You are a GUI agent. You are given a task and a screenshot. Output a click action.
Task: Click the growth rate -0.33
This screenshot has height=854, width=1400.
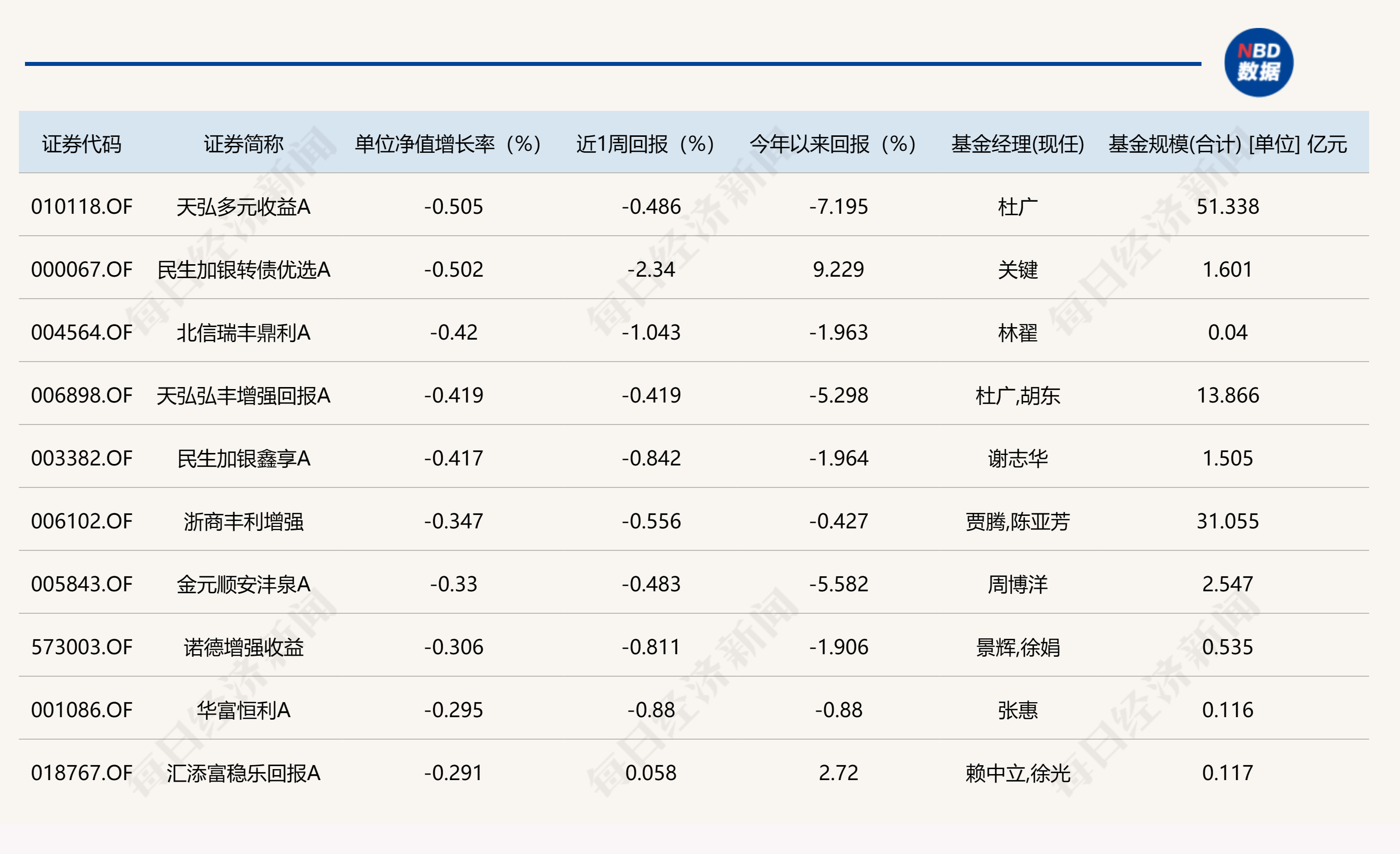tap(453, 585)
